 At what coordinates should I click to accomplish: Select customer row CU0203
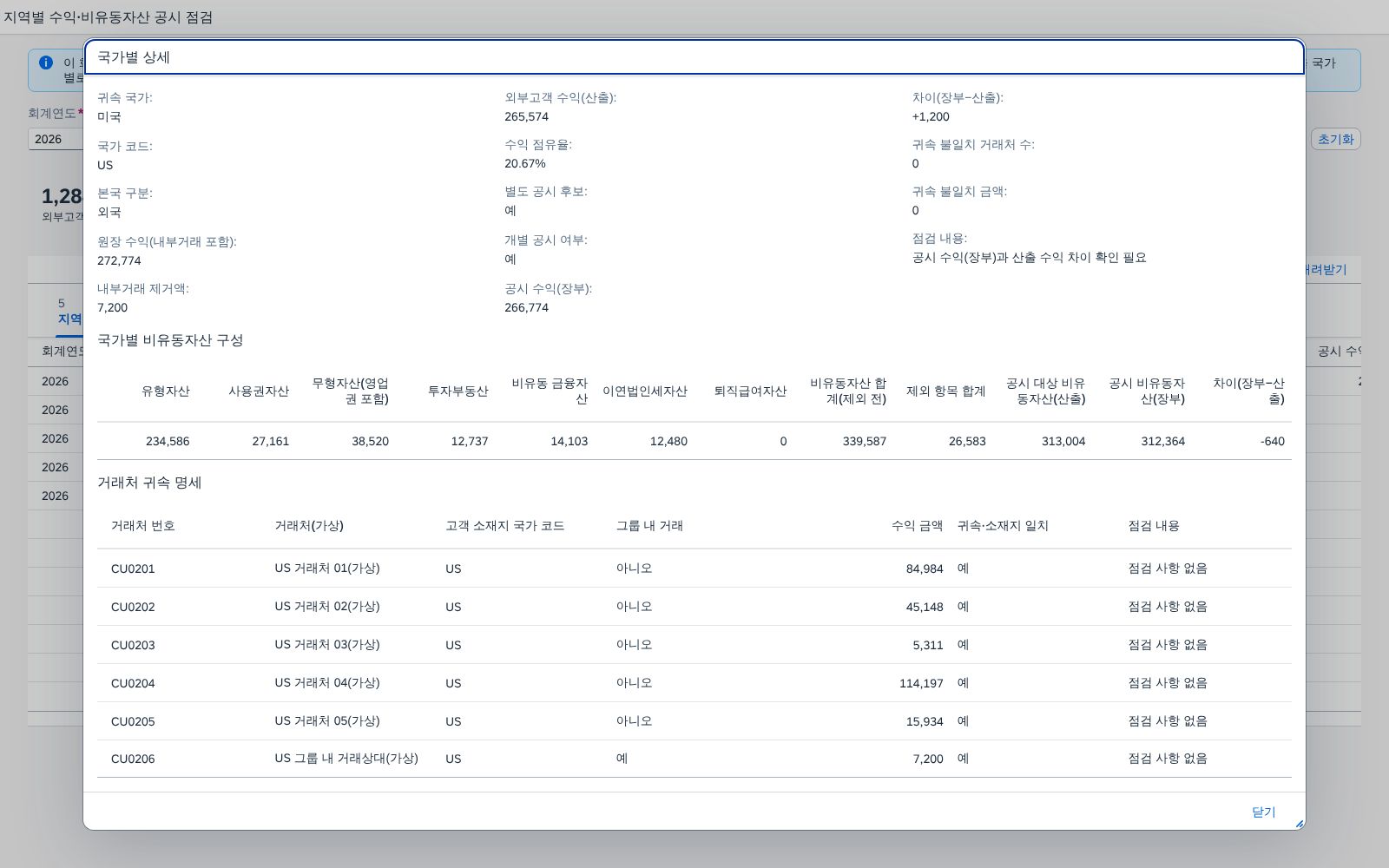click(694, 645)
